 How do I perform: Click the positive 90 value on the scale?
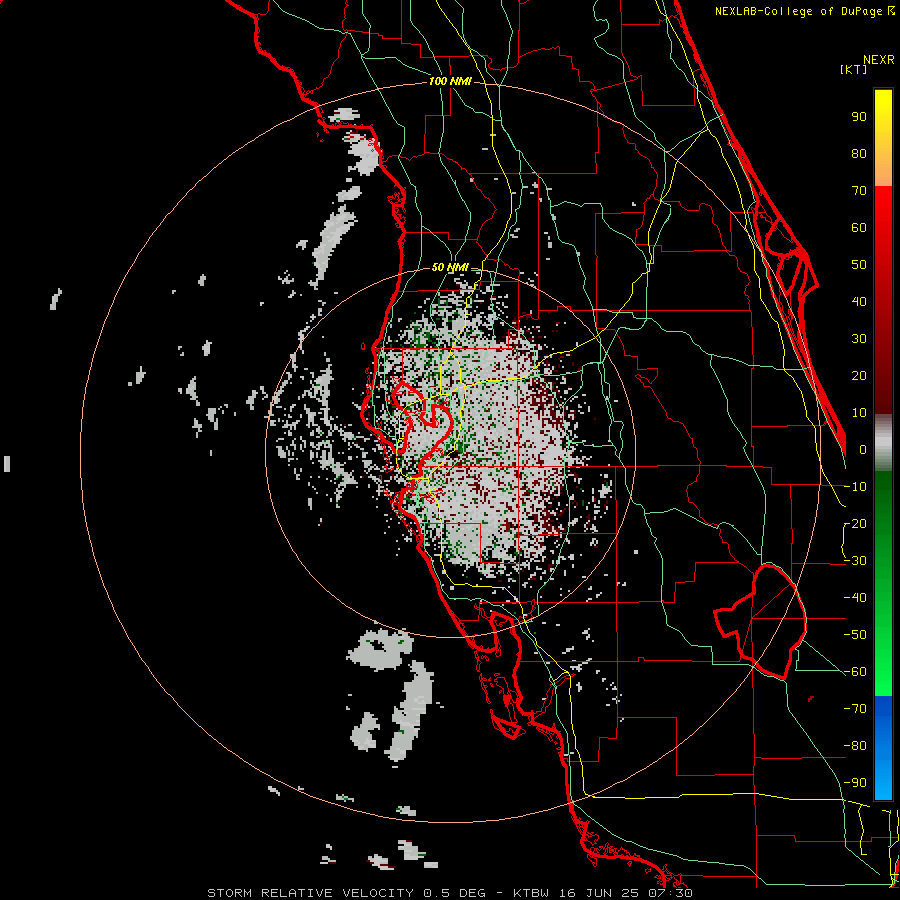pos(859,117)
